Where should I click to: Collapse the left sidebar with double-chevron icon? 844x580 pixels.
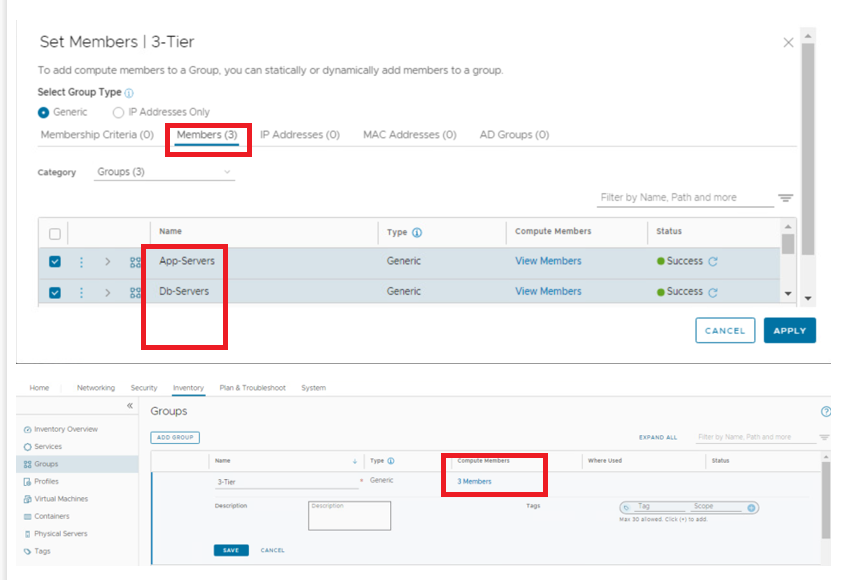click(129, 405)
